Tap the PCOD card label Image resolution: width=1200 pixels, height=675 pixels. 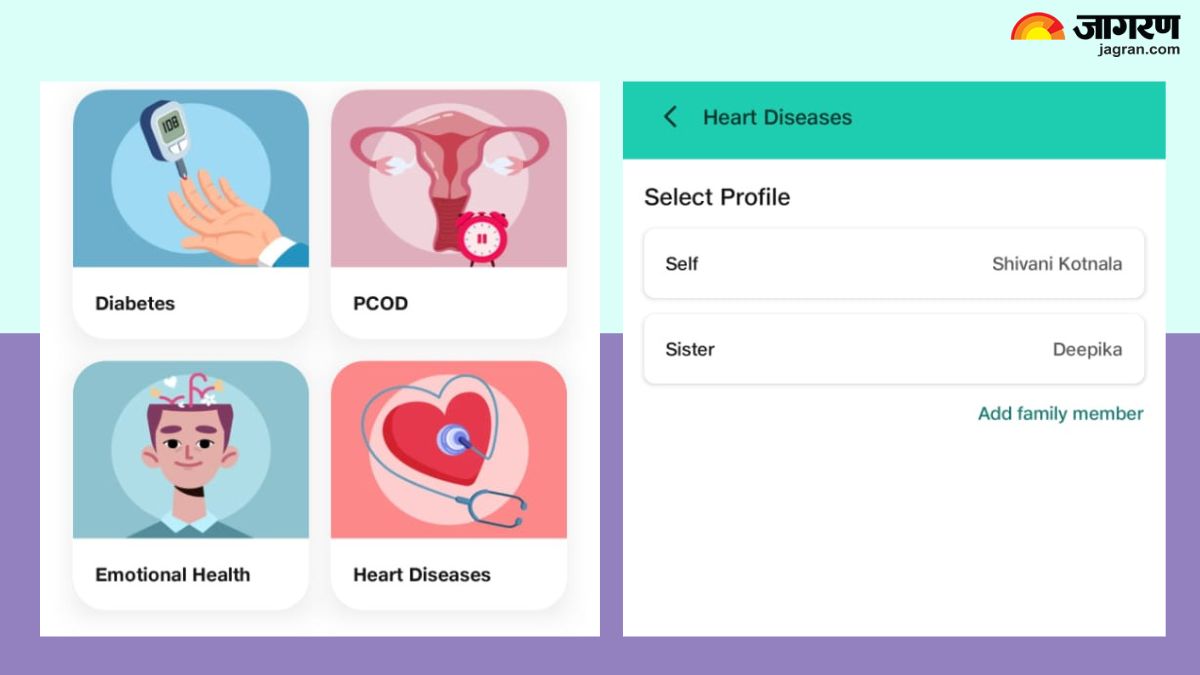(381, 303)
